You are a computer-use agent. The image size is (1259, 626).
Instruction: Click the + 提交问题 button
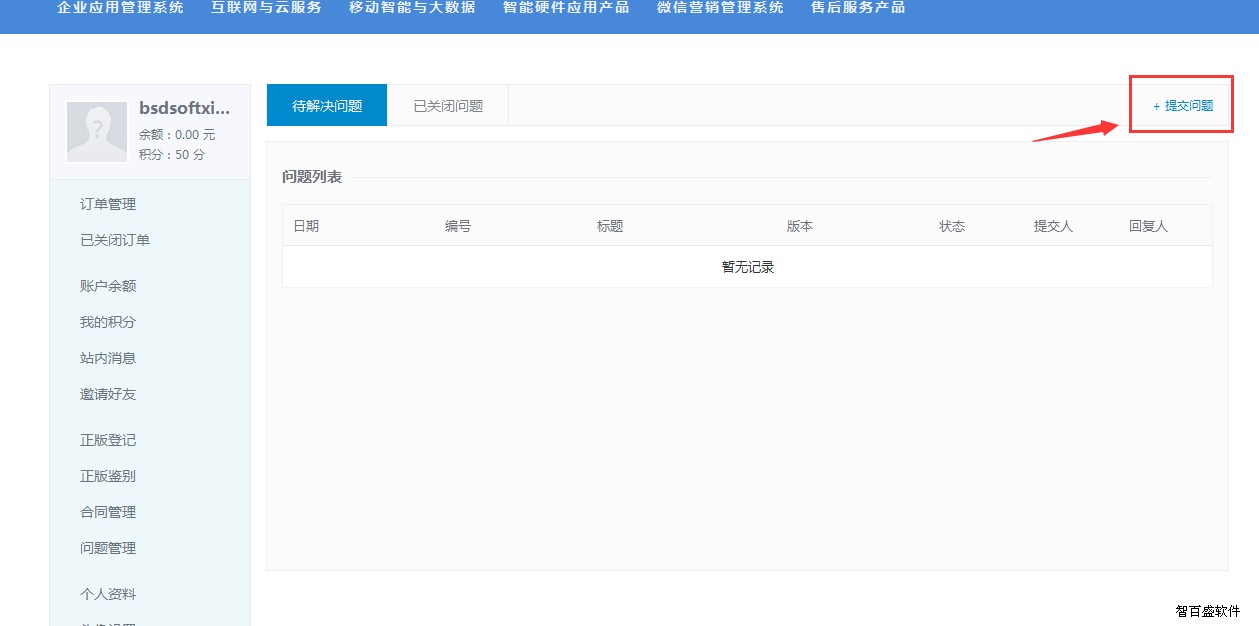(x=1183, y=105)
